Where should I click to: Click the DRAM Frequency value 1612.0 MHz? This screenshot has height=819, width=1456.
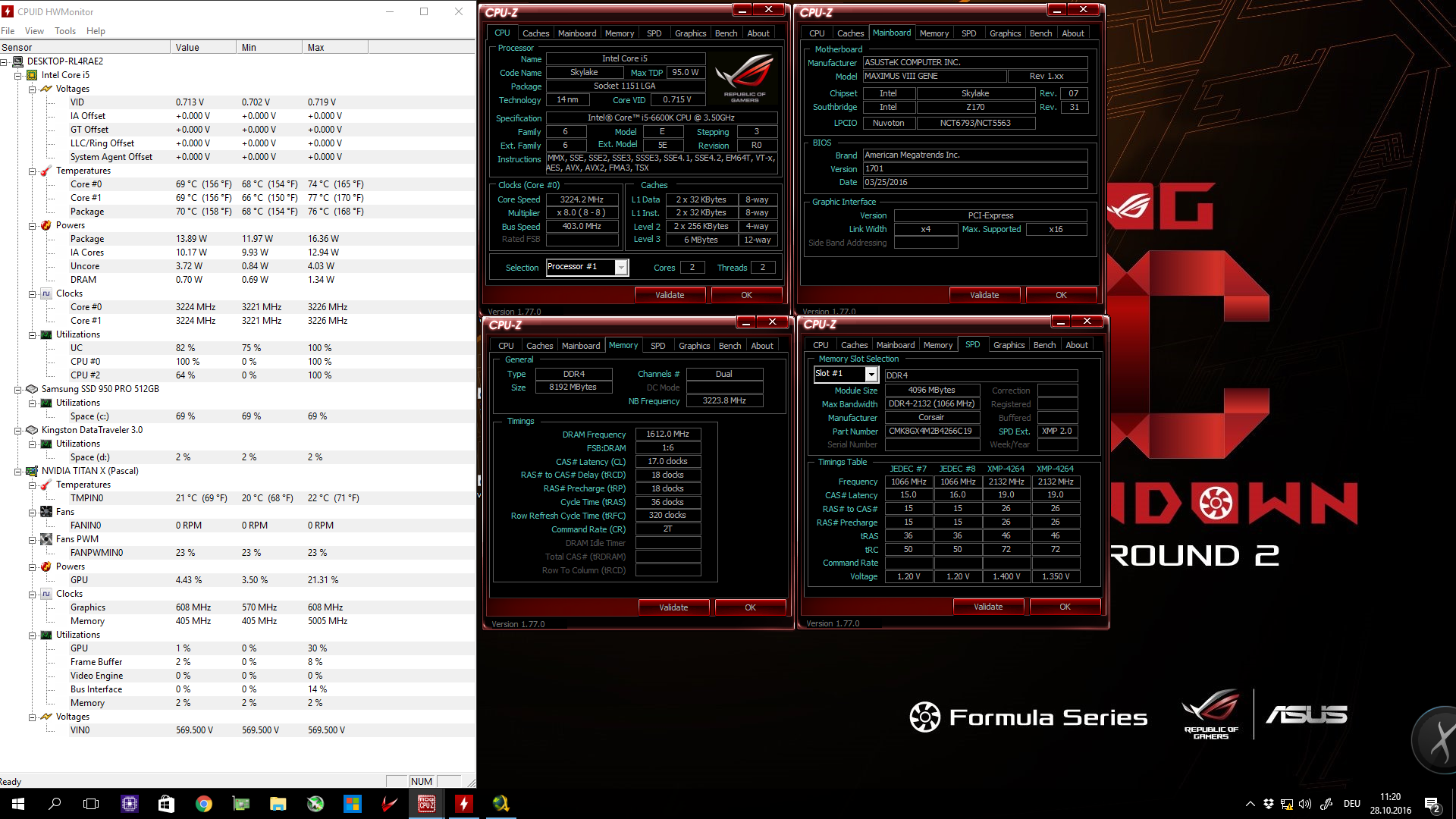667,435
